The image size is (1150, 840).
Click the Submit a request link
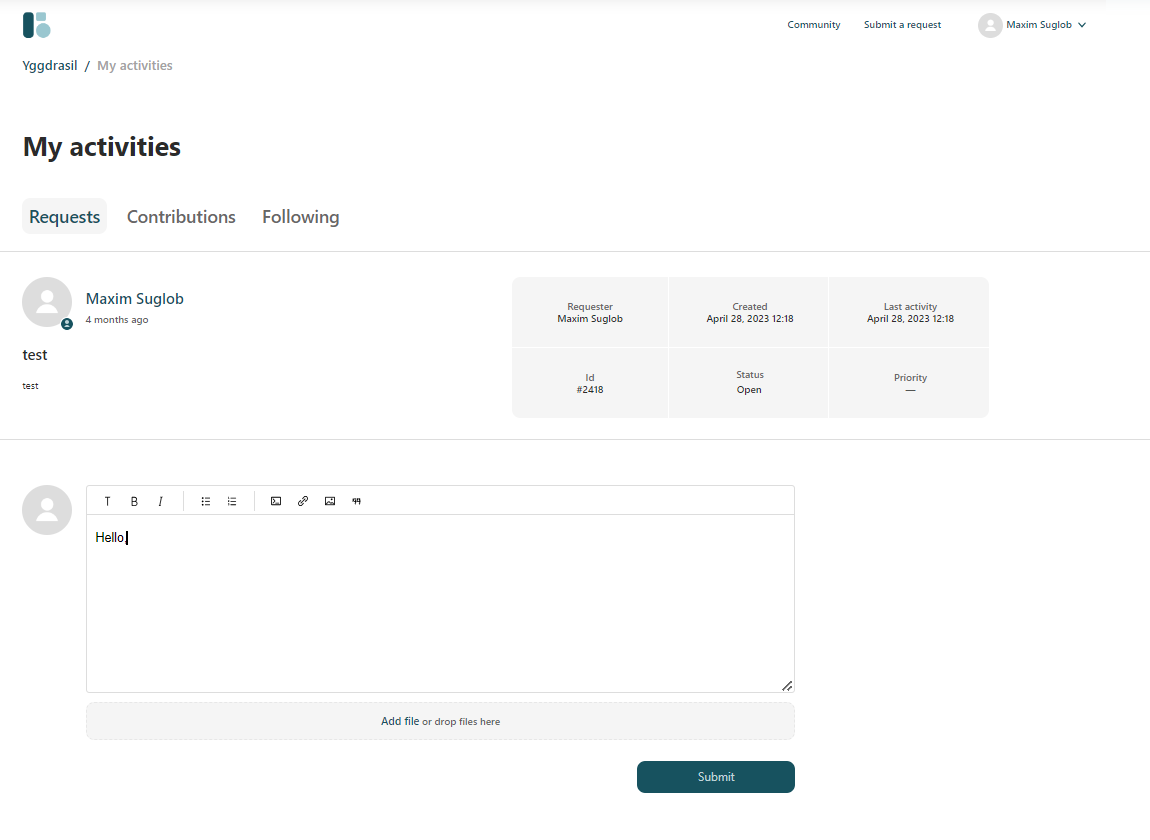click(x=902, y=25)
